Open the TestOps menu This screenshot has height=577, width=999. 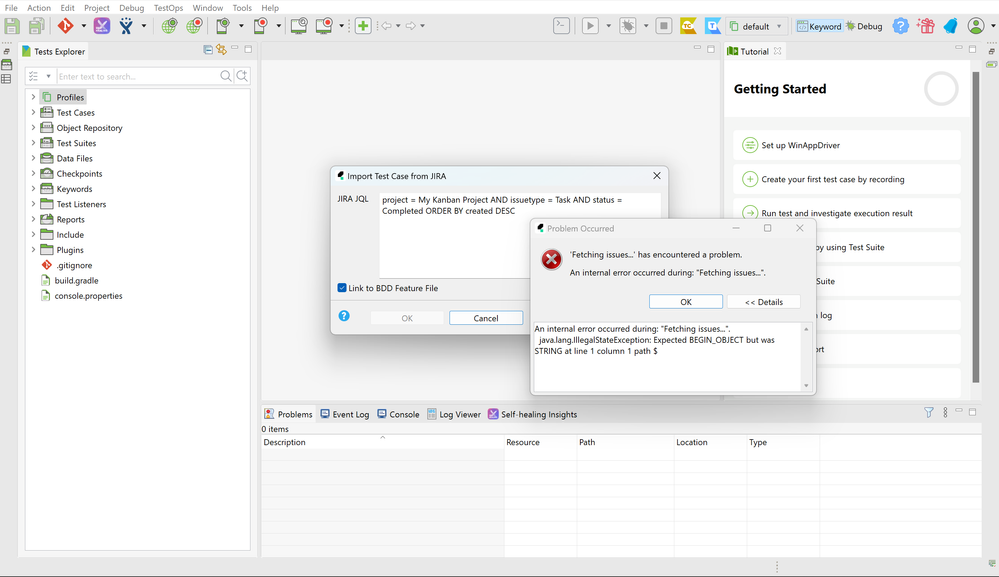coord(168,8)
